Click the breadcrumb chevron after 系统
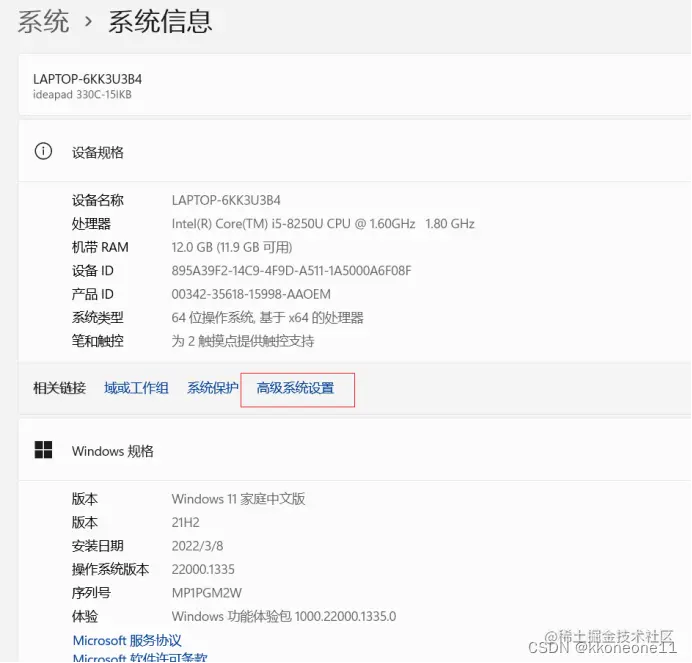The height and width of the screenshot is (663, 692). (89, 21)
